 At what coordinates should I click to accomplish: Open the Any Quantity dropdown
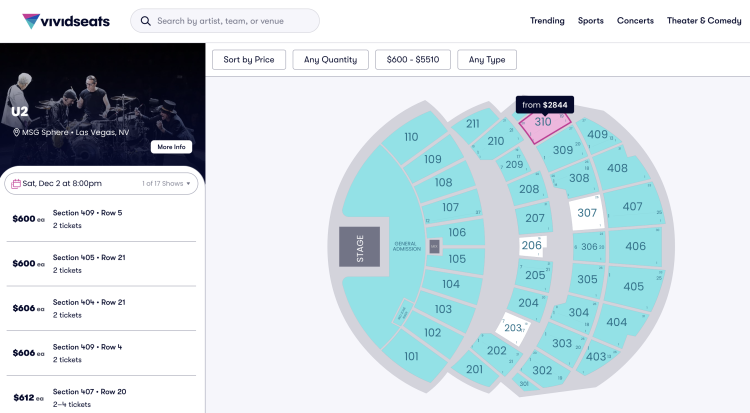point(331,60)
